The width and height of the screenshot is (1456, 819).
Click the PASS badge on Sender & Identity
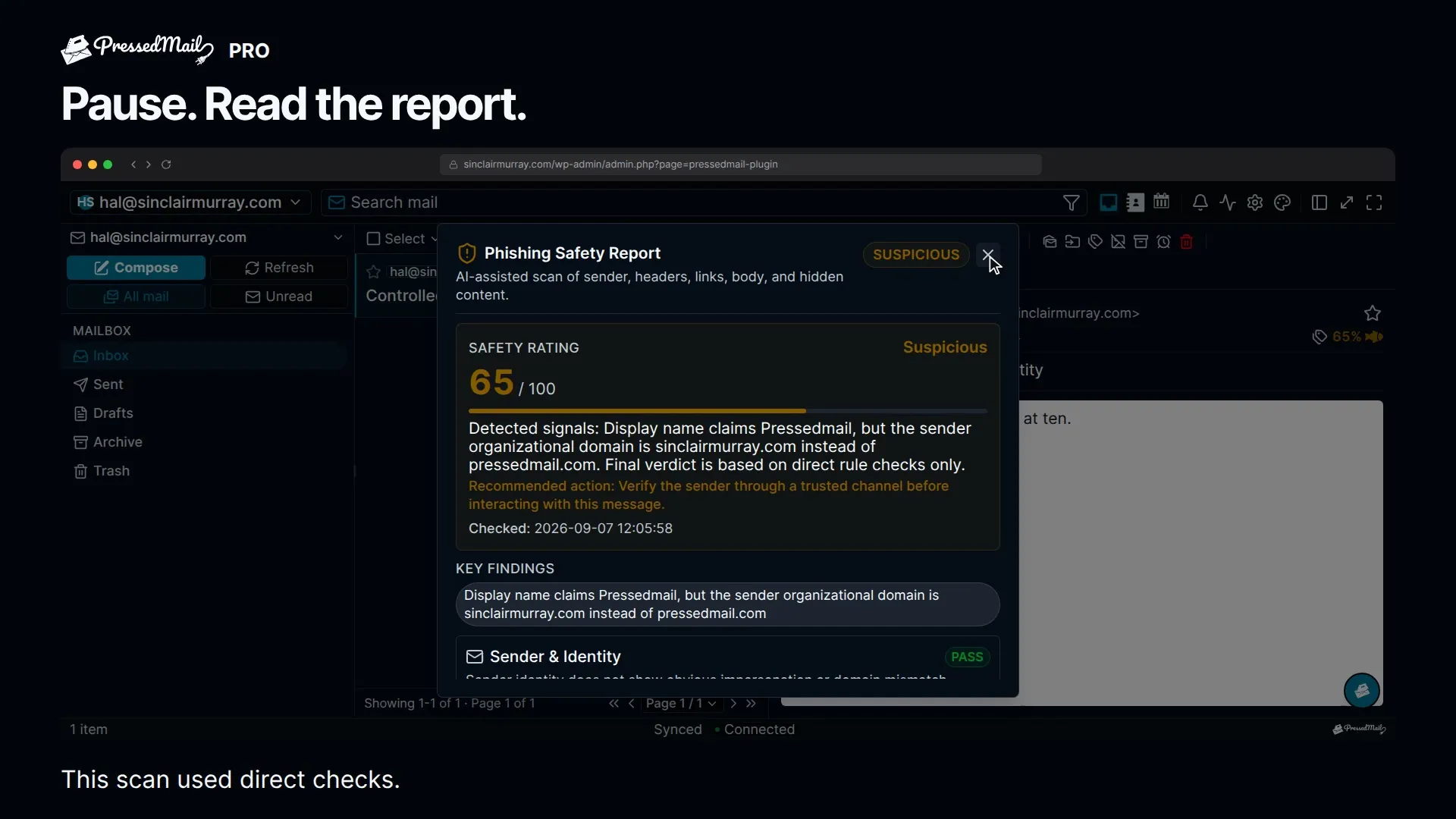coord(967,657)
